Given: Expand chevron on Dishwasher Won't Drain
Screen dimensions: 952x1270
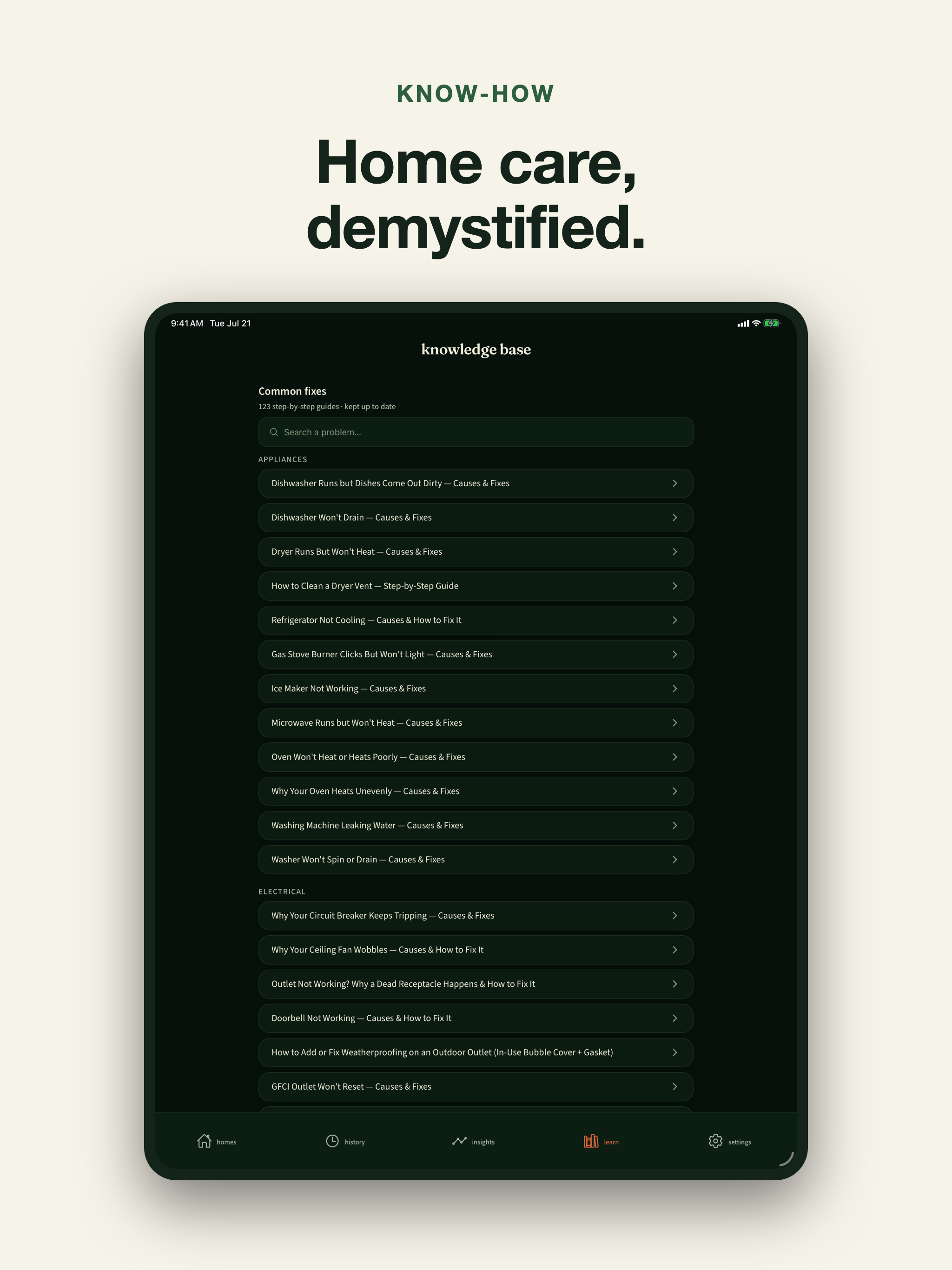Looking at the screenshot, I should [x=674, y=518].
